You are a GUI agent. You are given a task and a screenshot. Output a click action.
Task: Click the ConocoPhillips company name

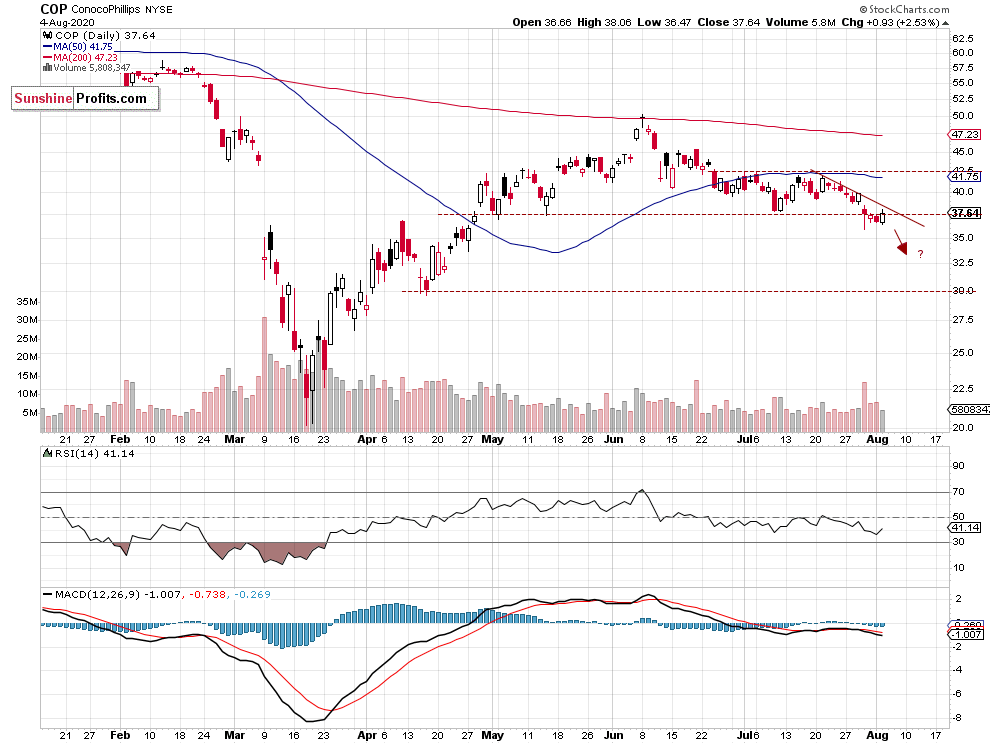point(106,9)
